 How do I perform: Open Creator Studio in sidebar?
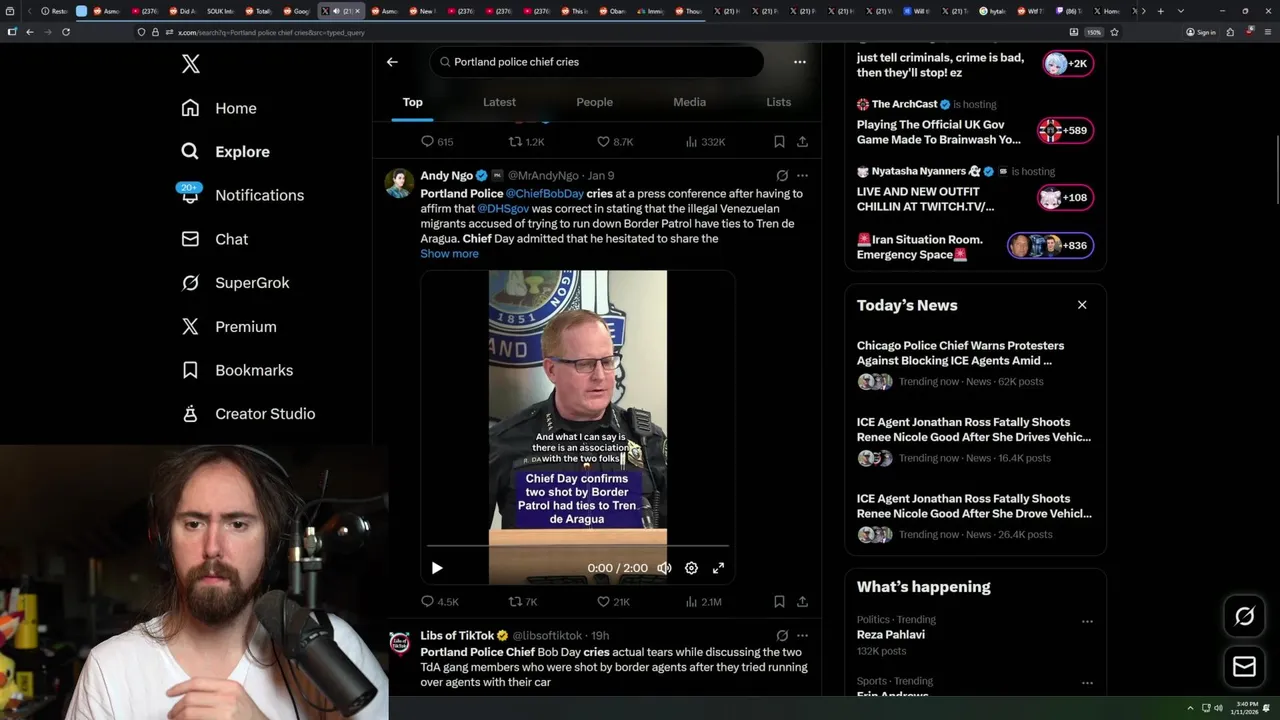click(248, 414)
